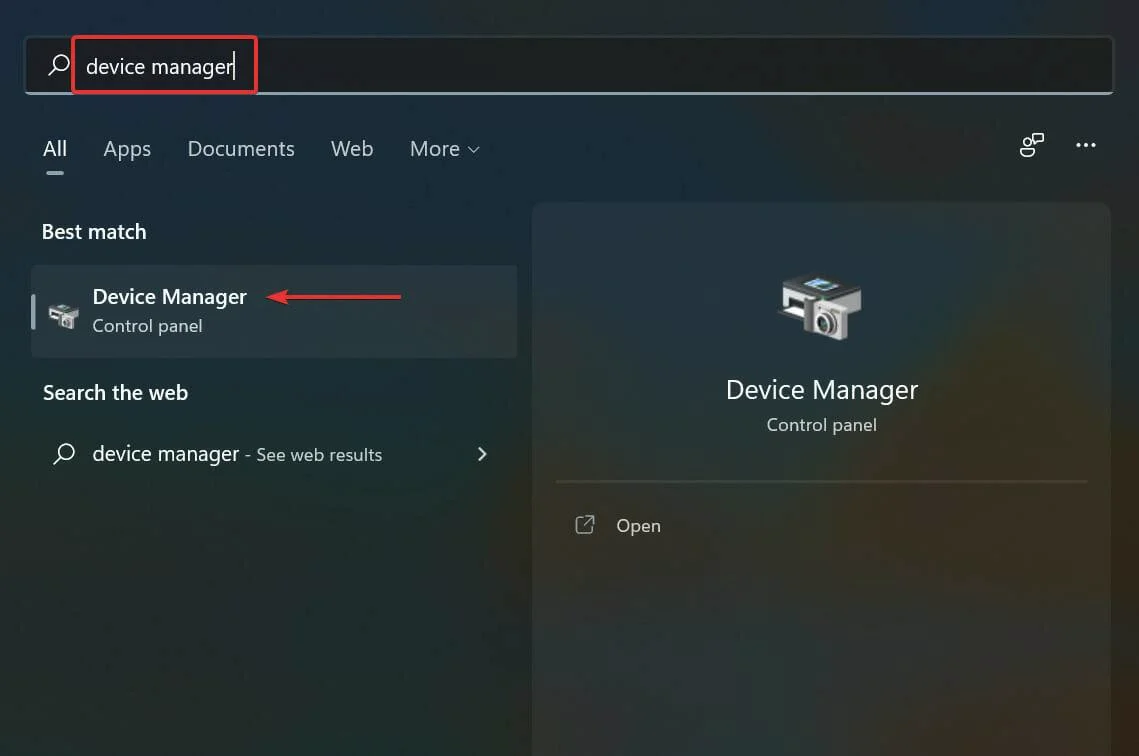The height and width of the screenshot is (756, 1139).
Task: Click the search magnifier icon in search bar
Action: tap(59, 65)
